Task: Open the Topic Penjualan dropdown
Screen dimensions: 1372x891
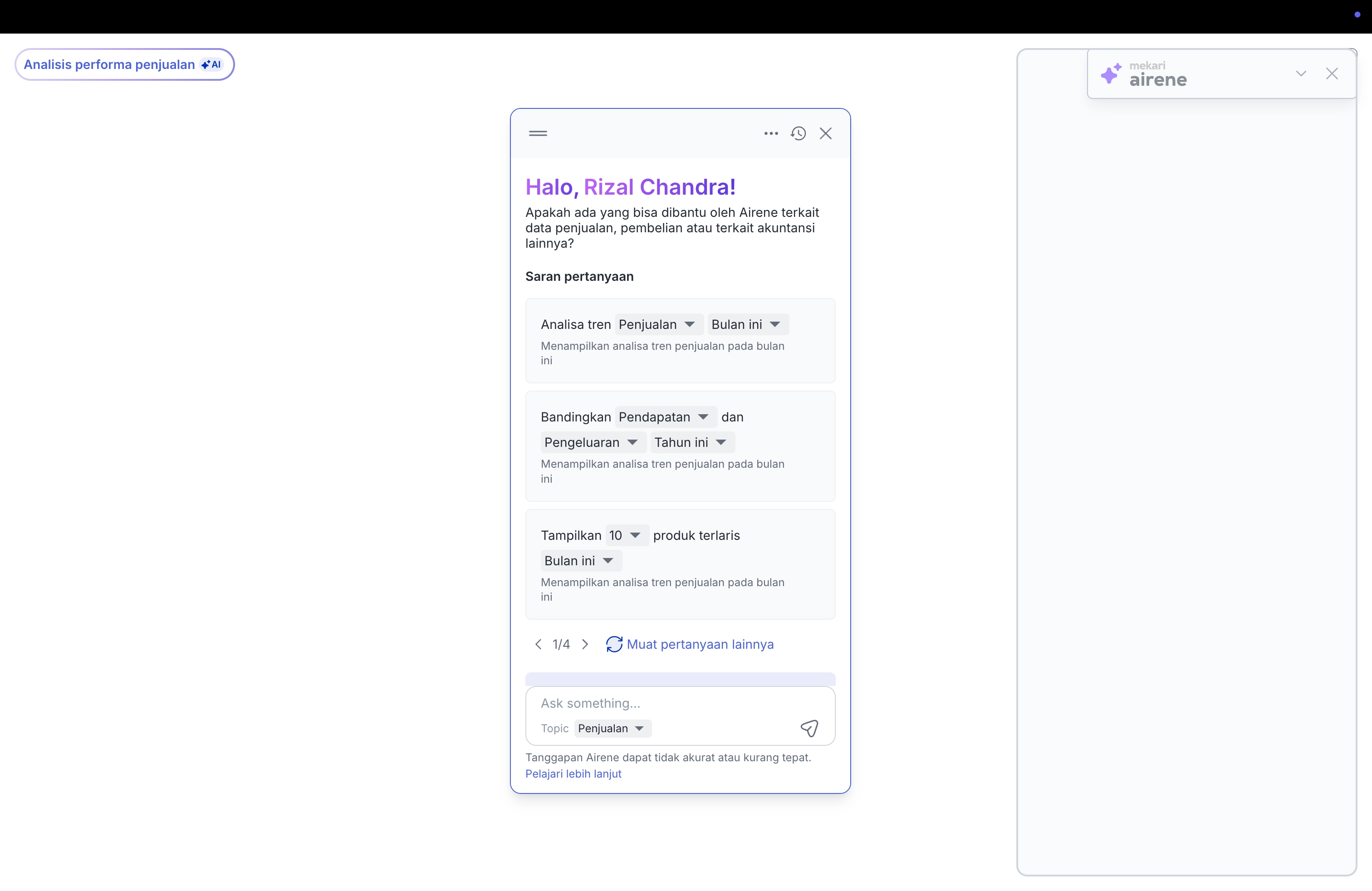Action: click(613, 729)
